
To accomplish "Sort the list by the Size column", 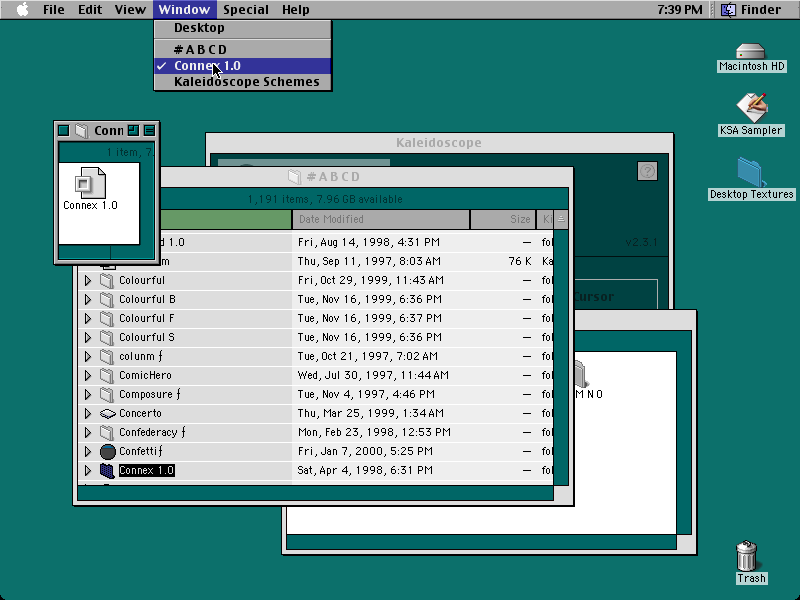I will [x=503, y=219].
